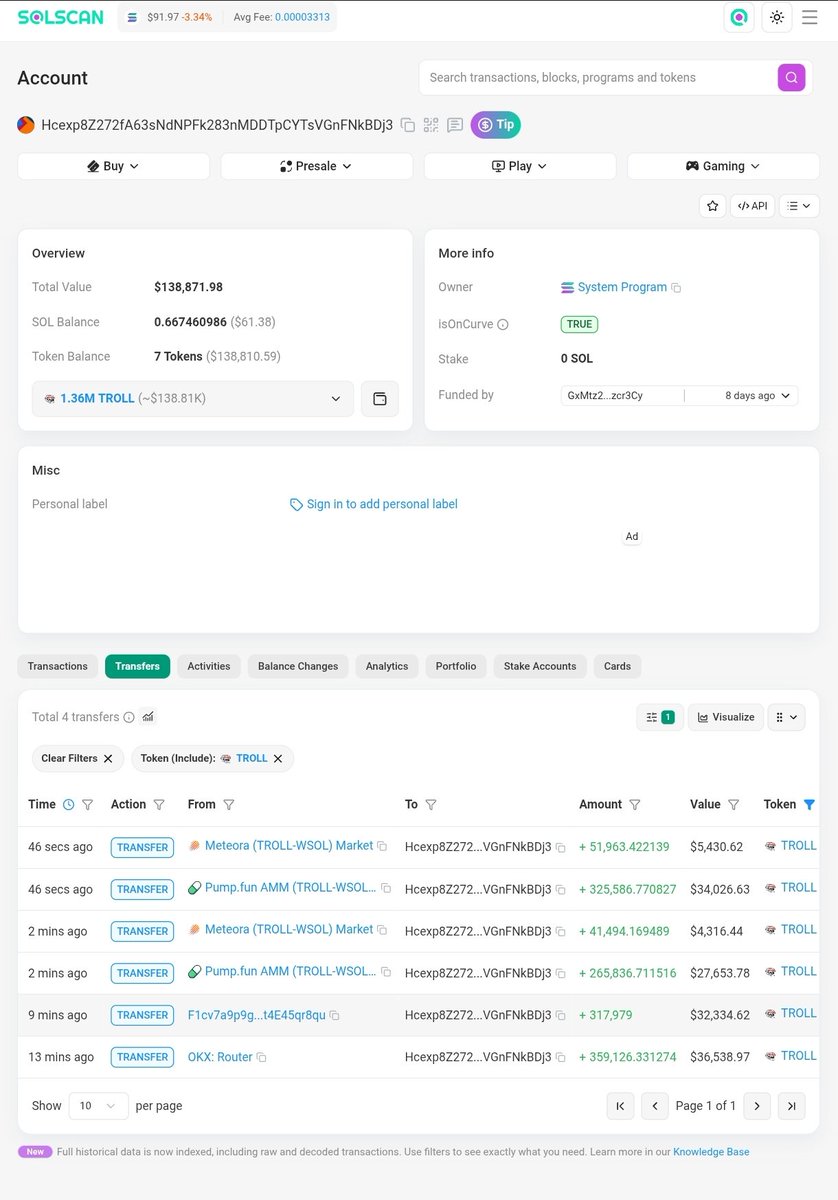Switch to the Analytics tab
The image size is (838, 1200).
click(387, 666)
